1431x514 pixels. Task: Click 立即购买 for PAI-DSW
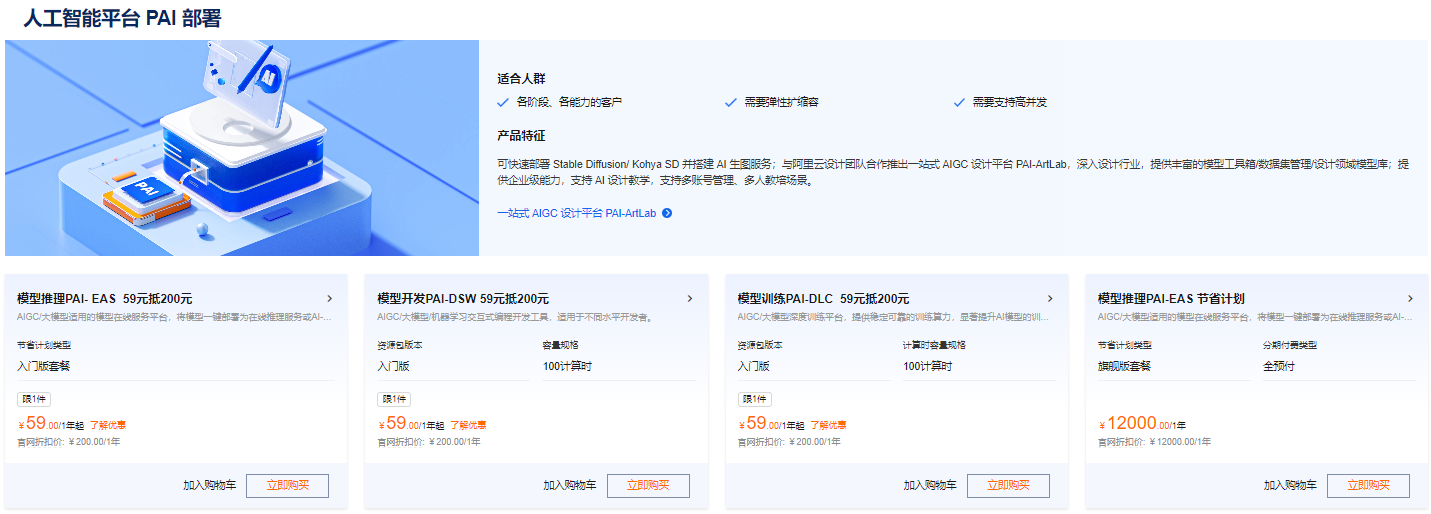pos(648,485)
